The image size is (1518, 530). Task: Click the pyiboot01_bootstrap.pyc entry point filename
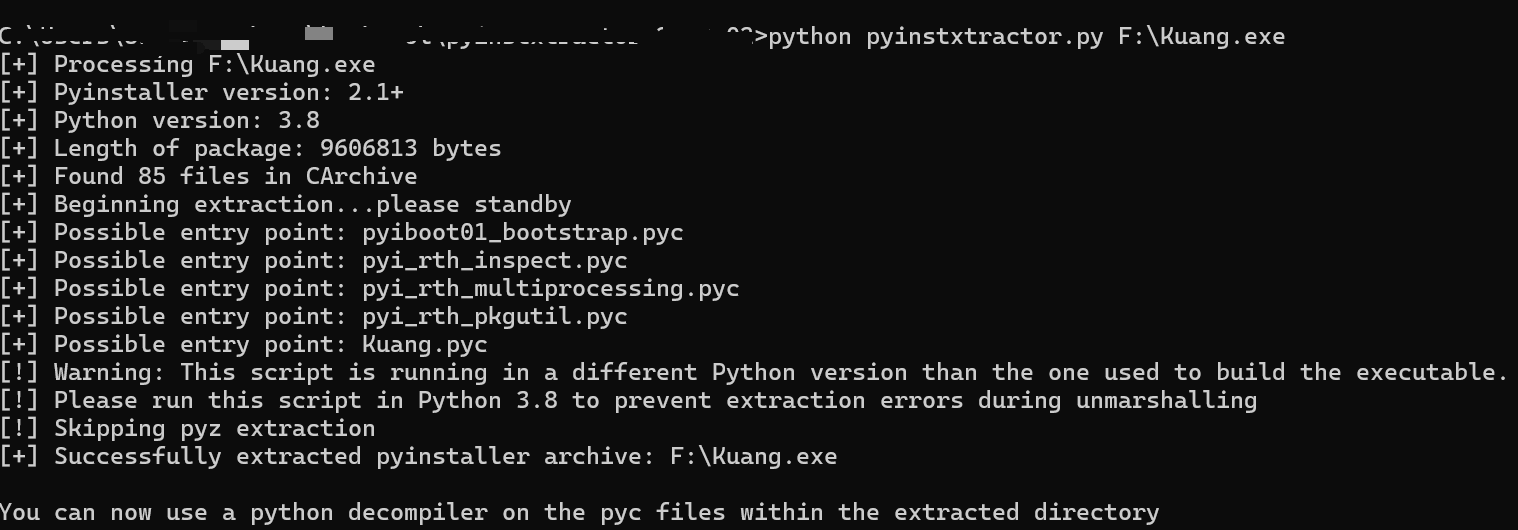(523, 233)
